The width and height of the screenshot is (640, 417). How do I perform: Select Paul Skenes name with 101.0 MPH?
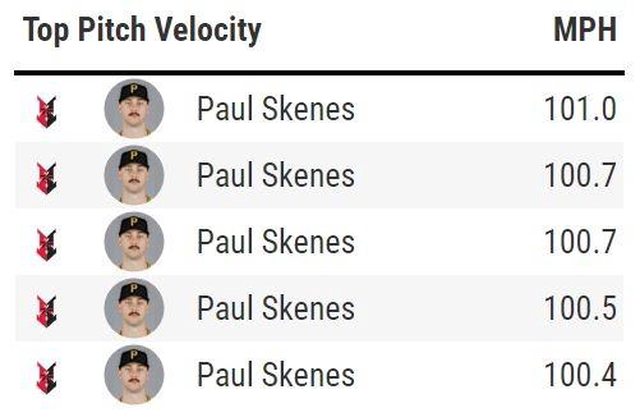(x=276, y=109)
